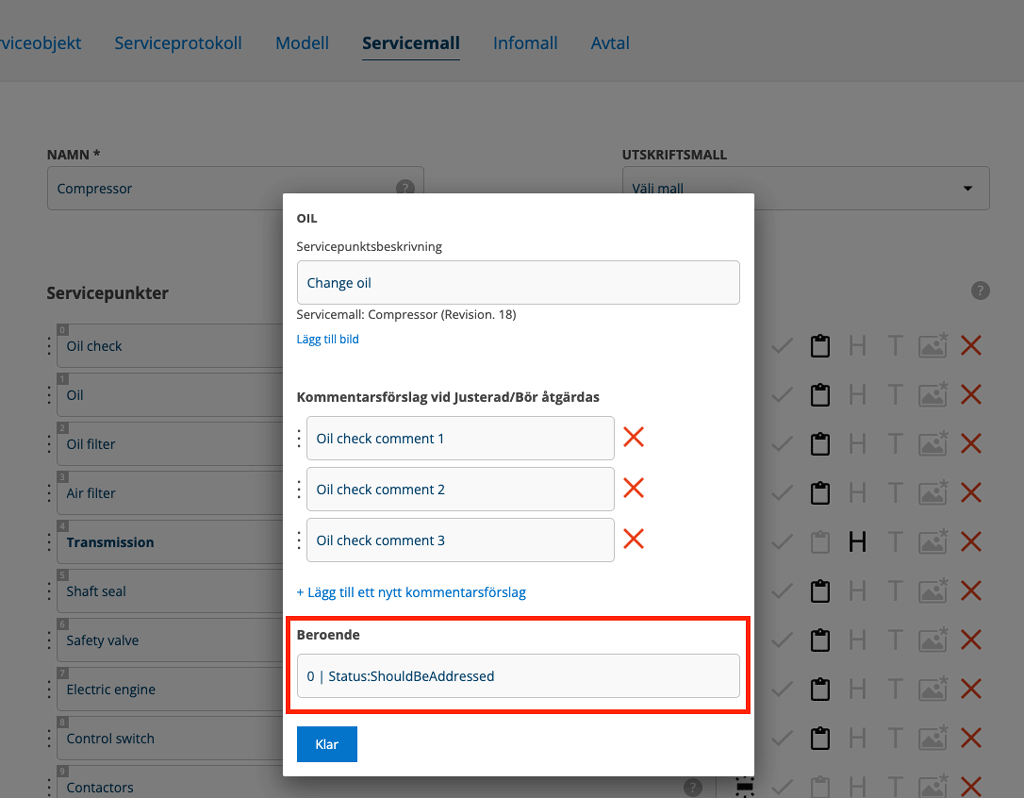This screenshot has width=1024, height=798.
Task: Click the clipboard icon in Oil check row
Action: [820, 346]
